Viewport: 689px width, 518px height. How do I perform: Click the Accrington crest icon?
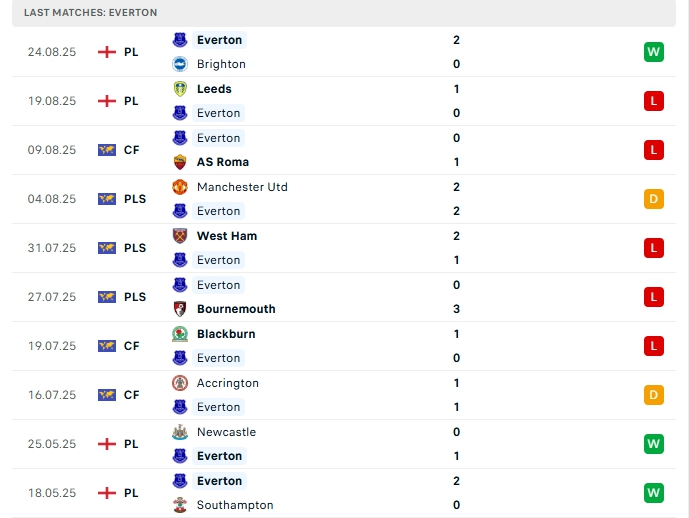point(180,383)
